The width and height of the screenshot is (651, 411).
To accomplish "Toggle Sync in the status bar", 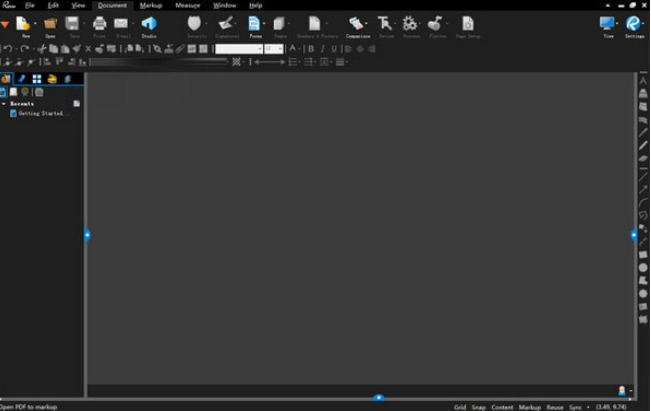I will click(x=575, y=407).
